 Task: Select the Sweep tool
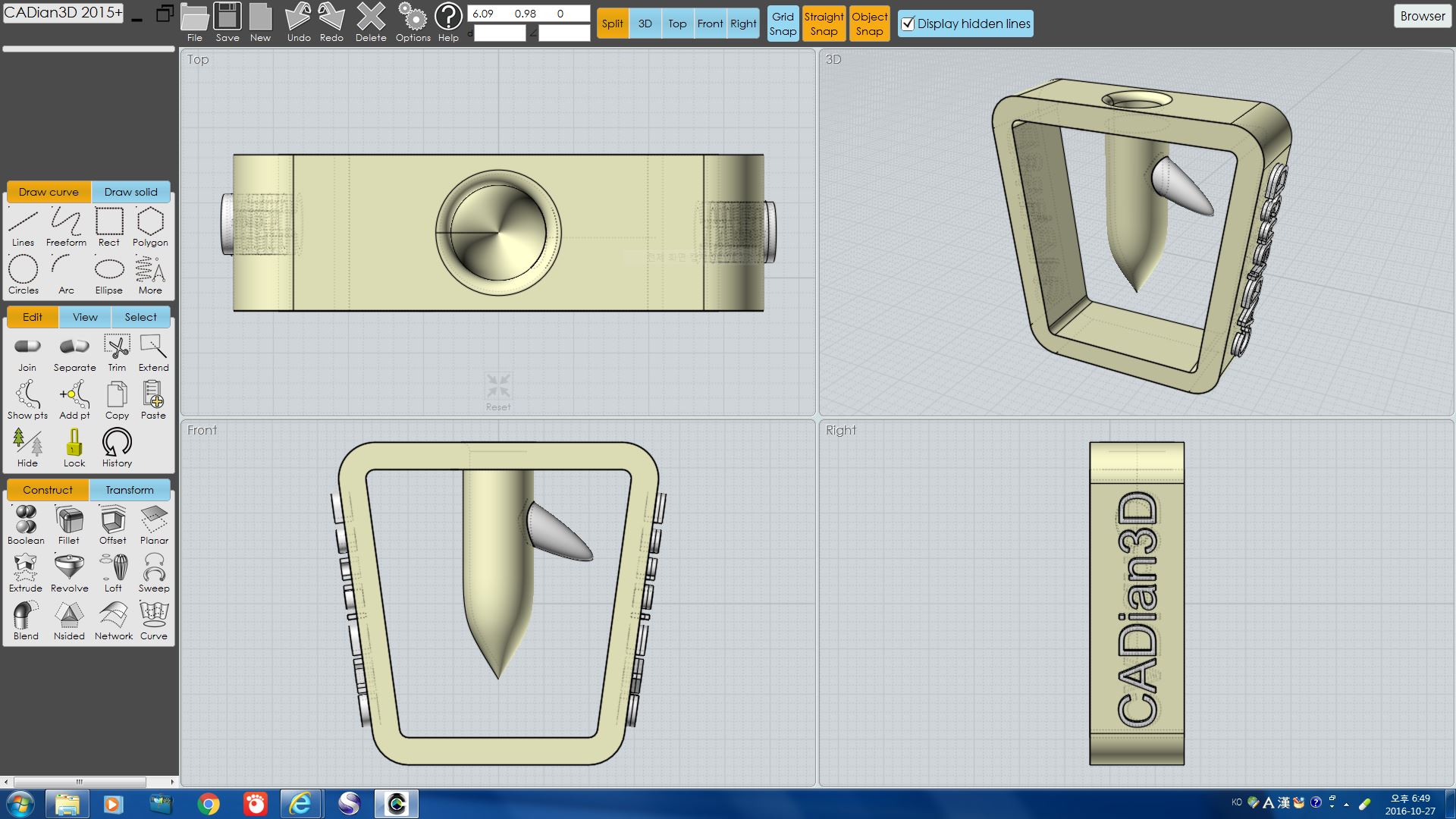click(154, 573)
